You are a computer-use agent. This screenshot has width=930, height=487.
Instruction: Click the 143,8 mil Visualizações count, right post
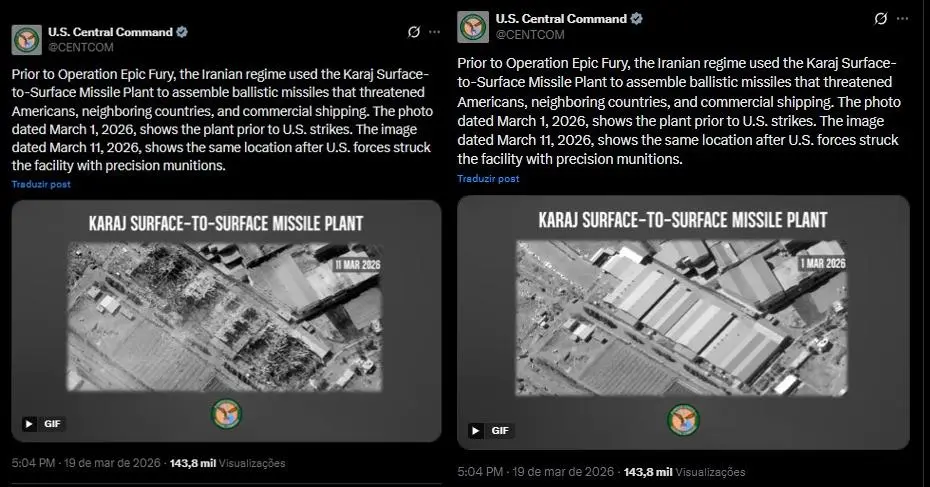684,471
